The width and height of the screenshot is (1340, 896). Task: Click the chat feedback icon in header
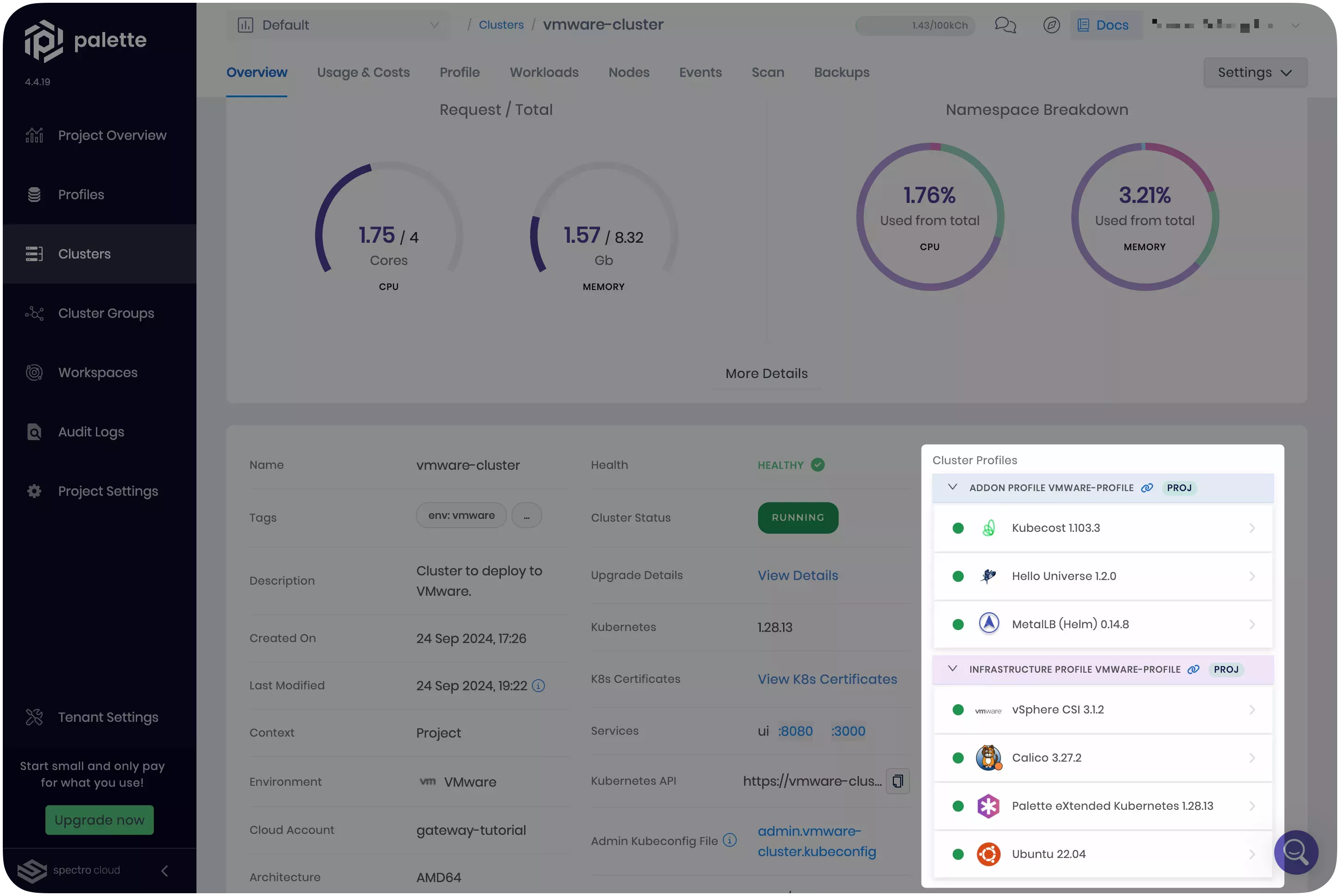(1005, 25)
